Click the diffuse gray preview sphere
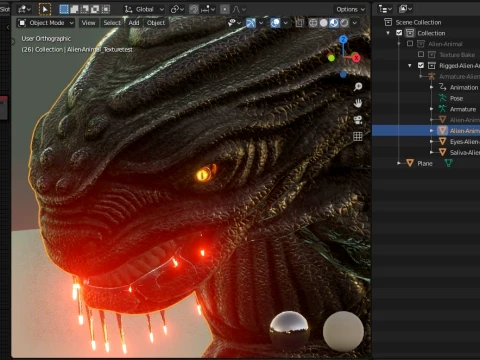This screenshot has height=360, width=480. [x=343, y=331]
